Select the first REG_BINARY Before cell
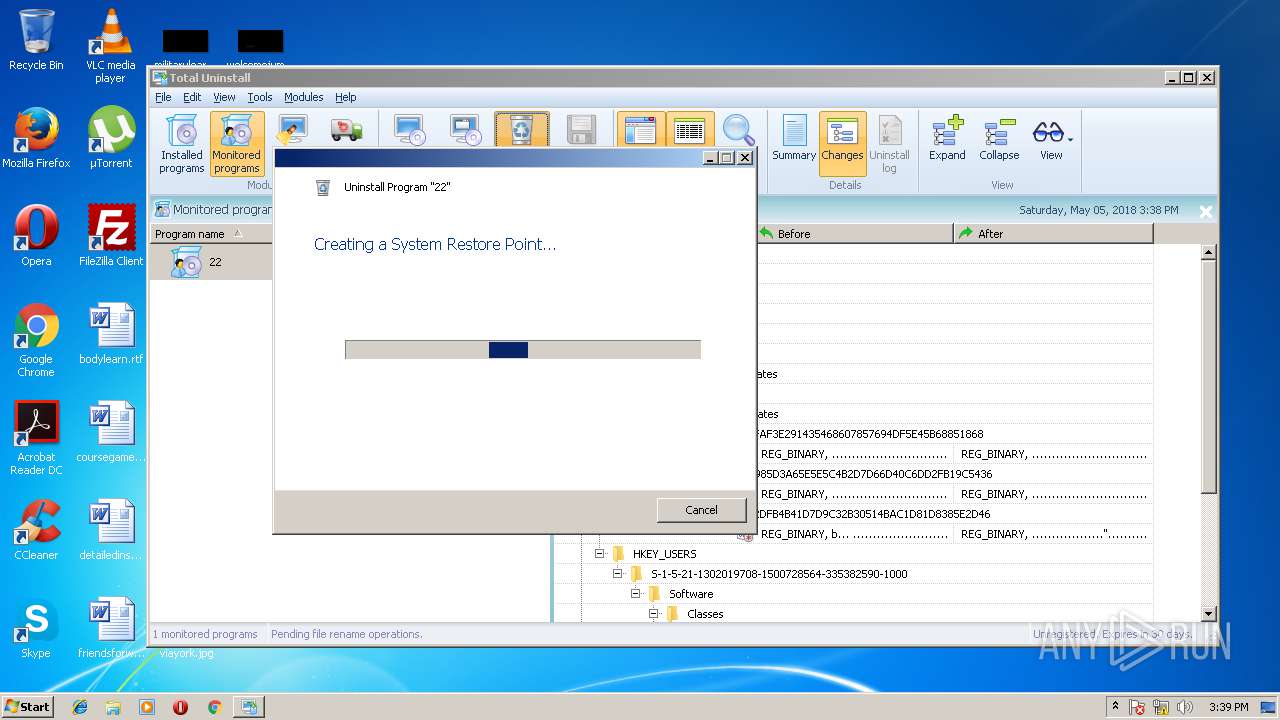This screenshot has height=720, width=1280. coord(853,454)
